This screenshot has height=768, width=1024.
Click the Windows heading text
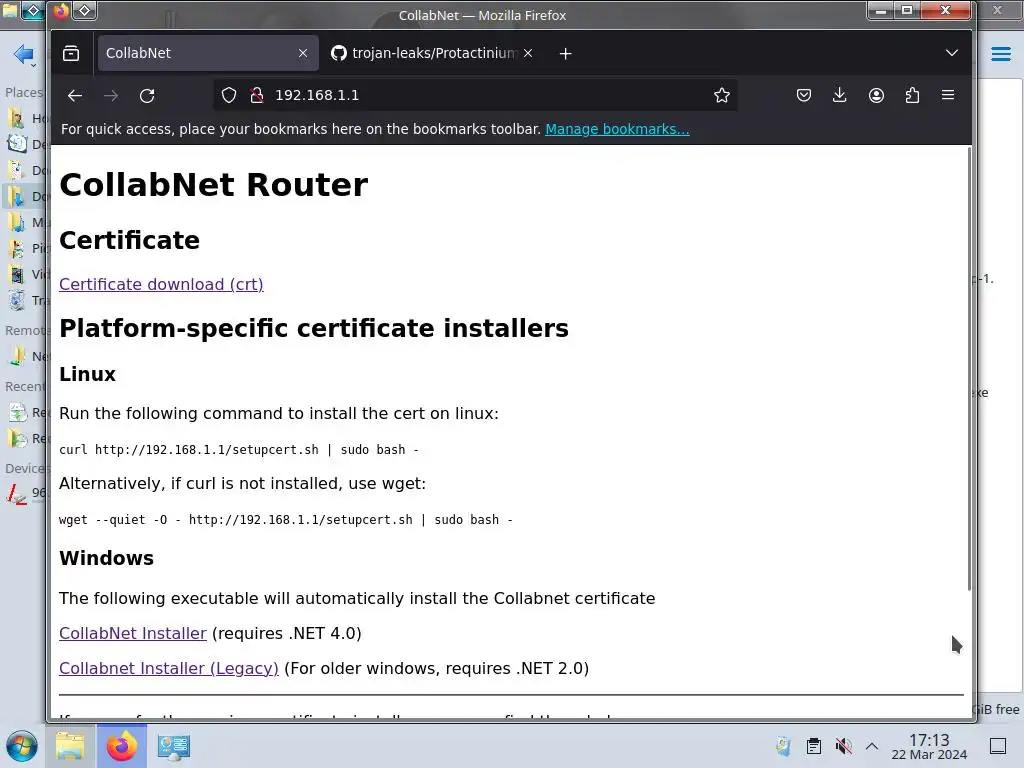[106, 558]
